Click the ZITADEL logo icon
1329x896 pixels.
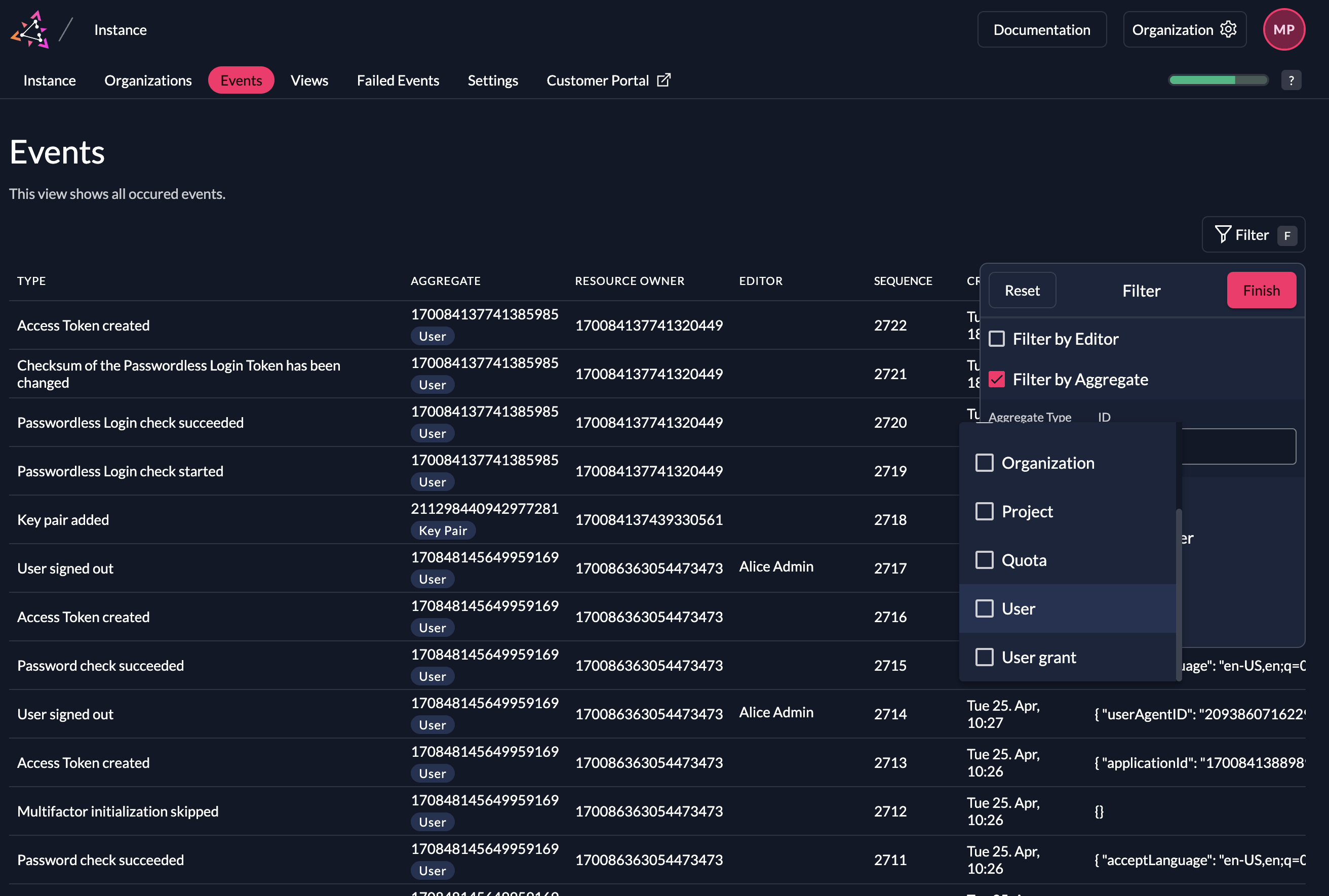[x=30, y=30]
